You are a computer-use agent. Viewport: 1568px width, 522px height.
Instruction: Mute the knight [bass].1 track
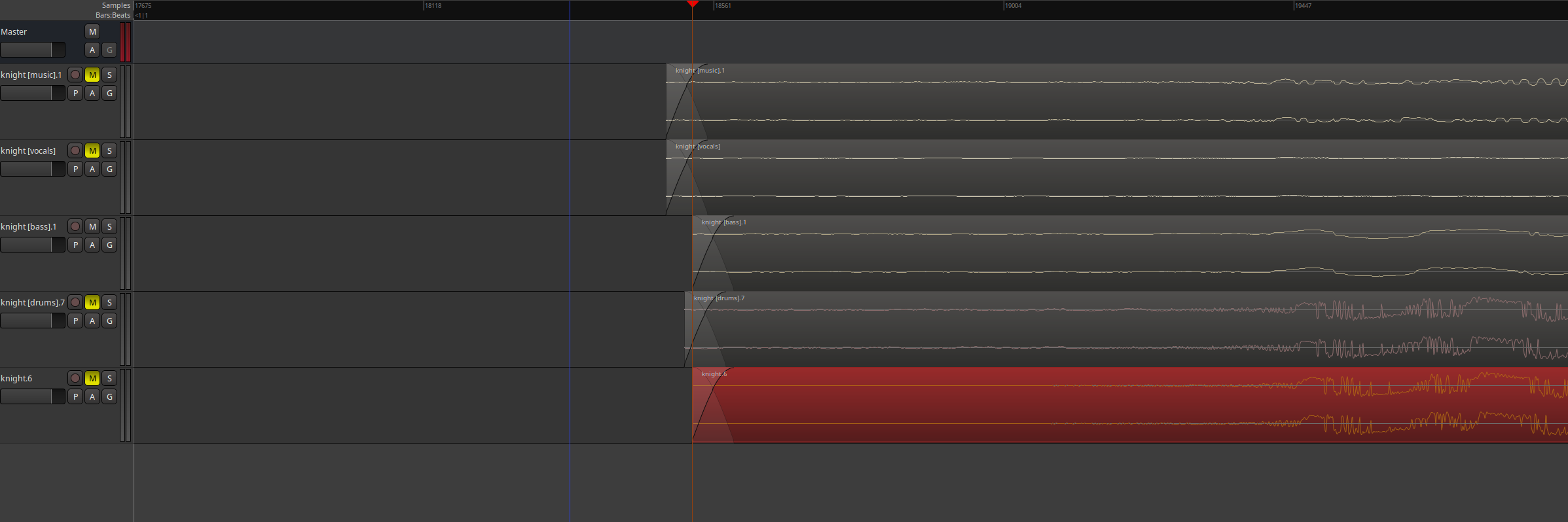92,226
